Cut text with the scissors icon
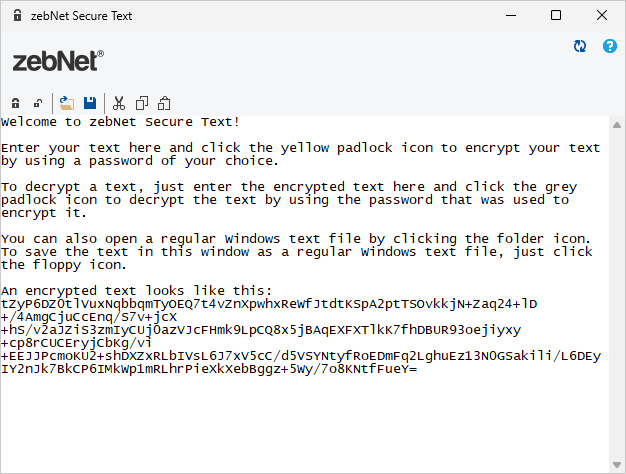Viewport: 626px width, 474px height. 118,103
